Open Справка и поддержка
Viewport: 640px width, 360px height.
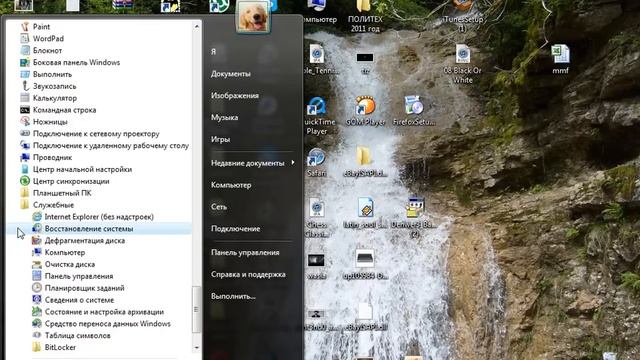click(x=248, y=274)
